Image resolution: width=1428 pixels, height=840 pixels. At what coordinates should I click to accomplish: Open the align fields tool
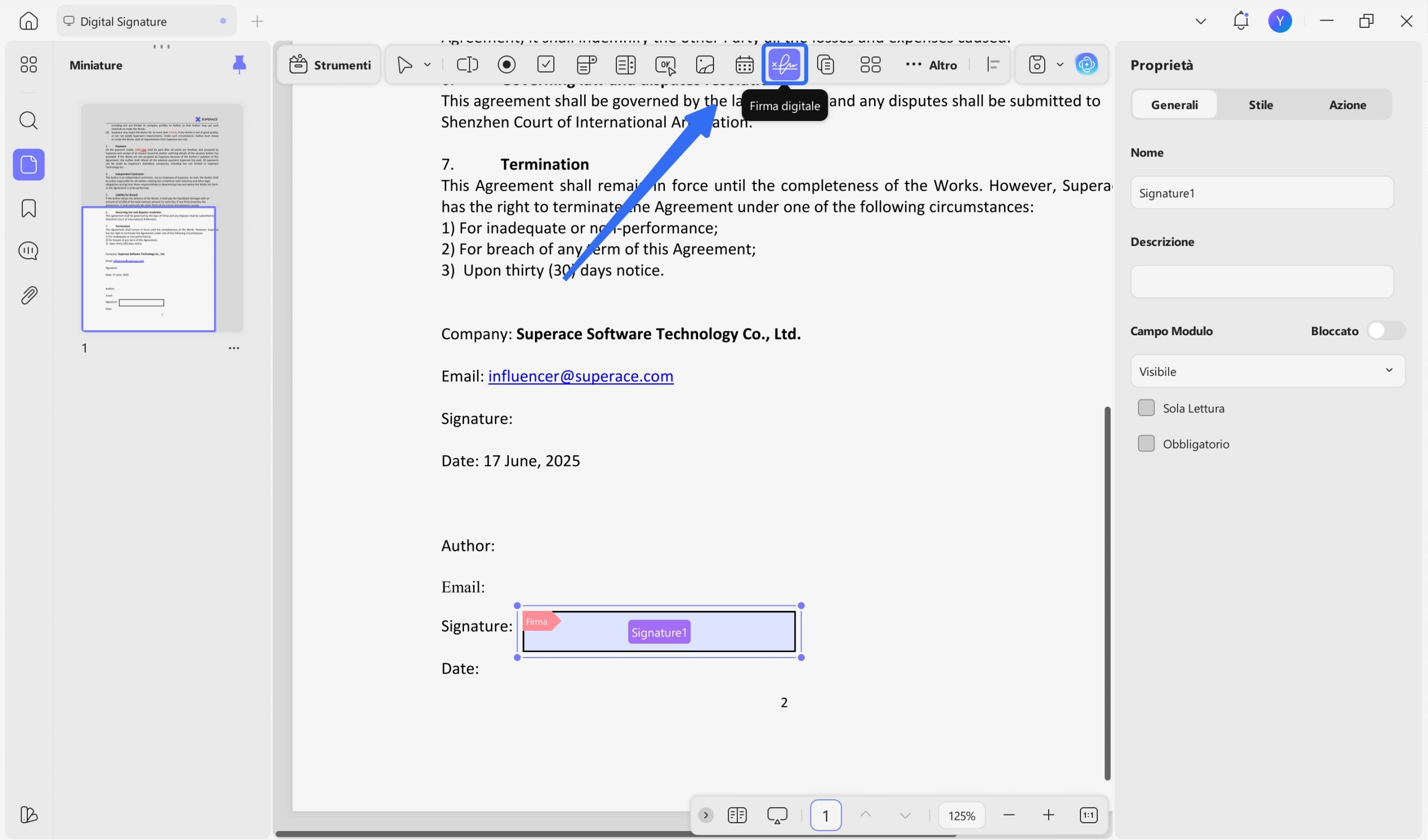pyautogui.click(x=993, y=65)
